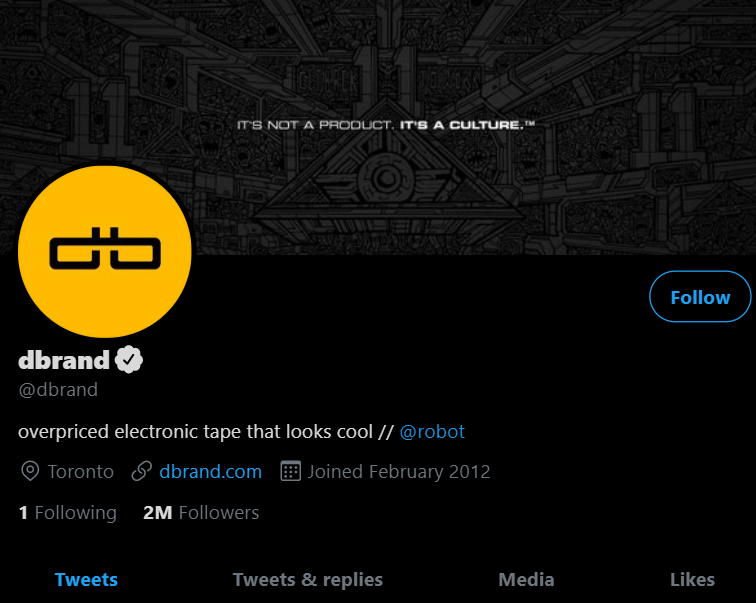
Task: Click the verified checkmark badge
Action: 129,360
